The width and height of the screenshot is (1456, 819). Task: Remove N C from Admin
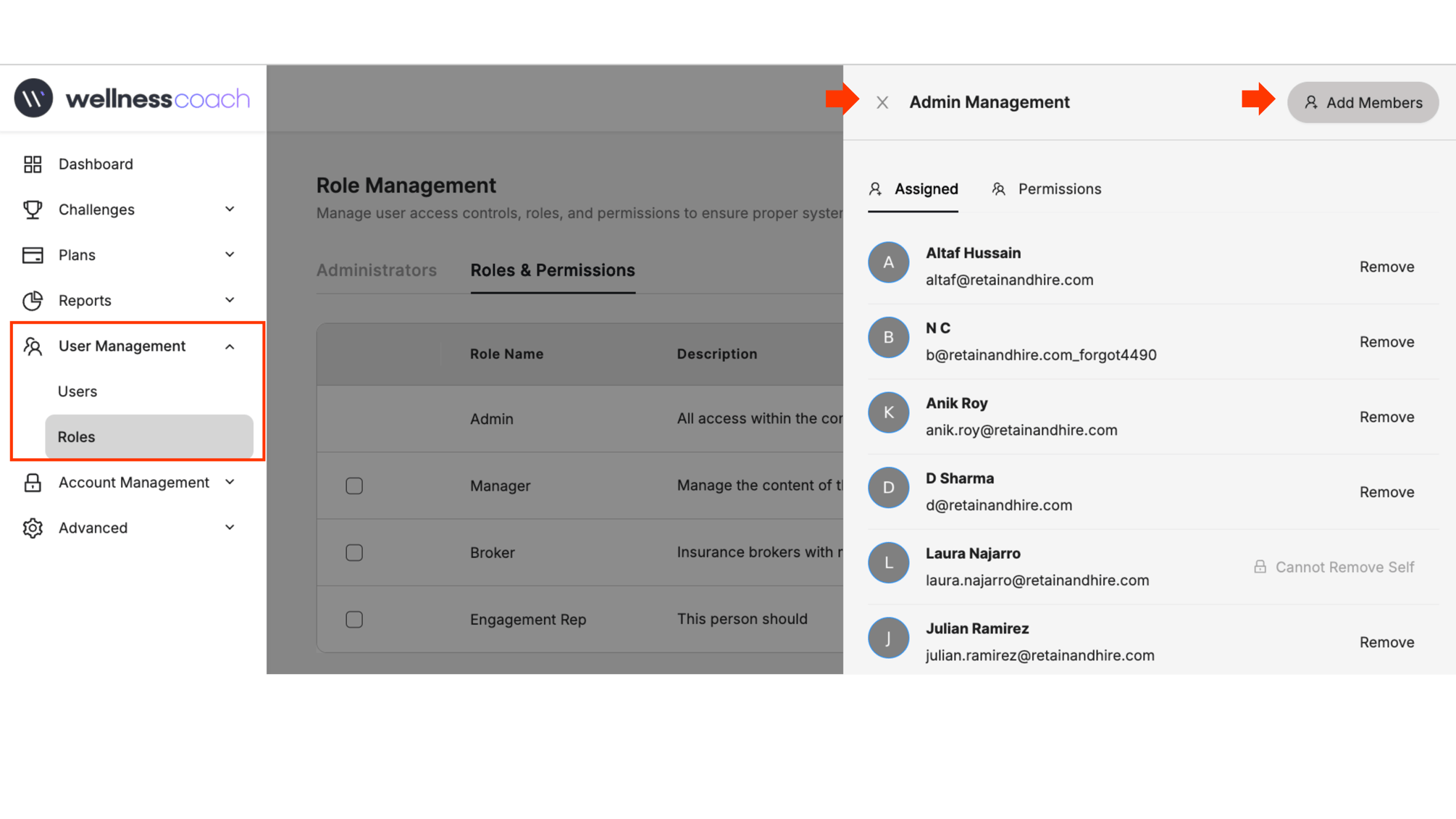(x=1386, y=342)
